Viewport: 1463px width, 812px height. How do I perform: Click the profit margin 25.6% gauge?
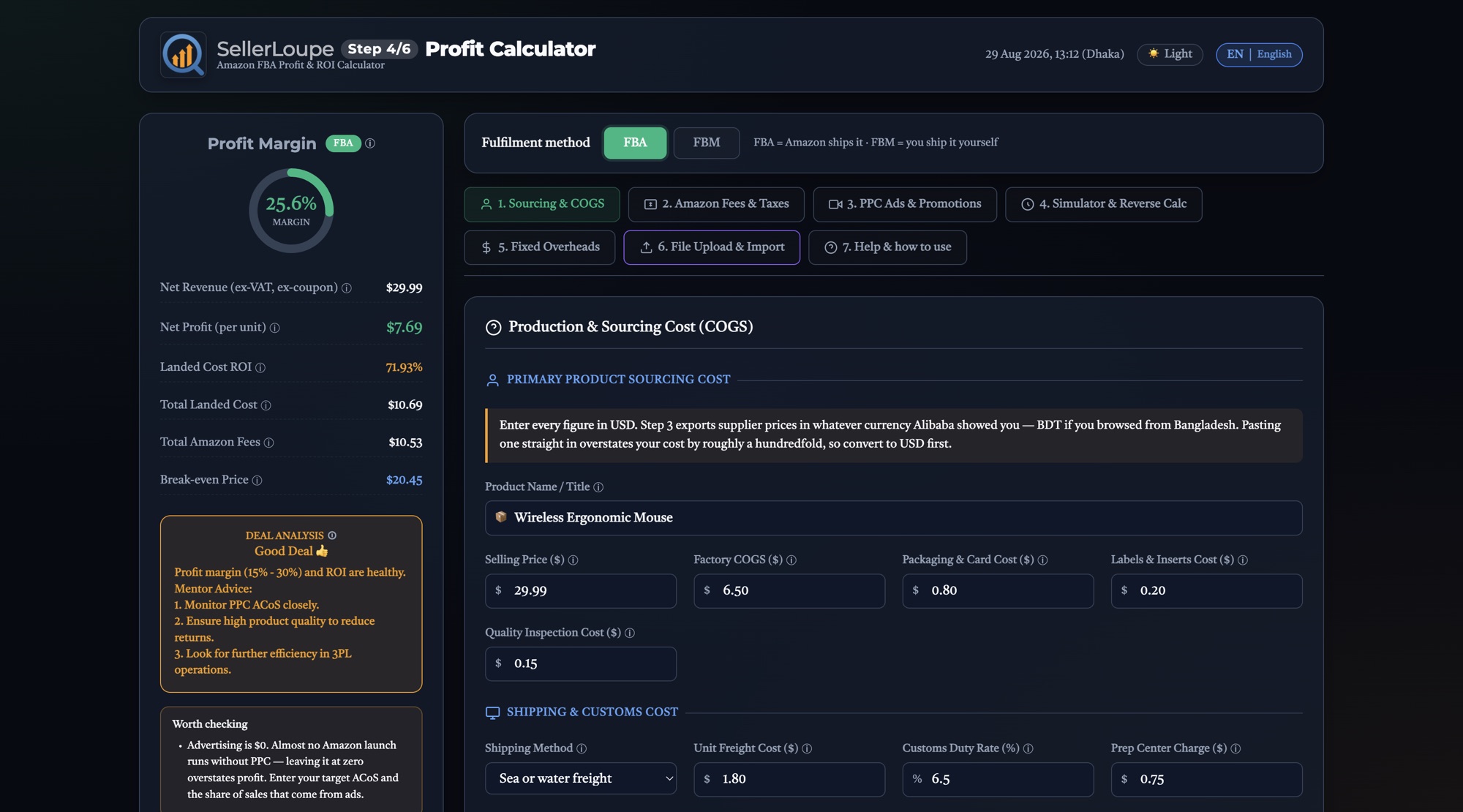click(x=291, y=211)
